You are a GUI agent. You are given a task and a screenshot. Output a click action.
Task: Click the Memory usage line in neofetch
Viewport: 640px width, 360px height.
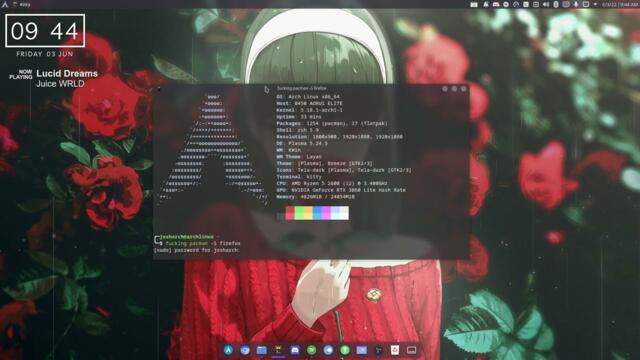pyautogui.click(x=316, y=197)
